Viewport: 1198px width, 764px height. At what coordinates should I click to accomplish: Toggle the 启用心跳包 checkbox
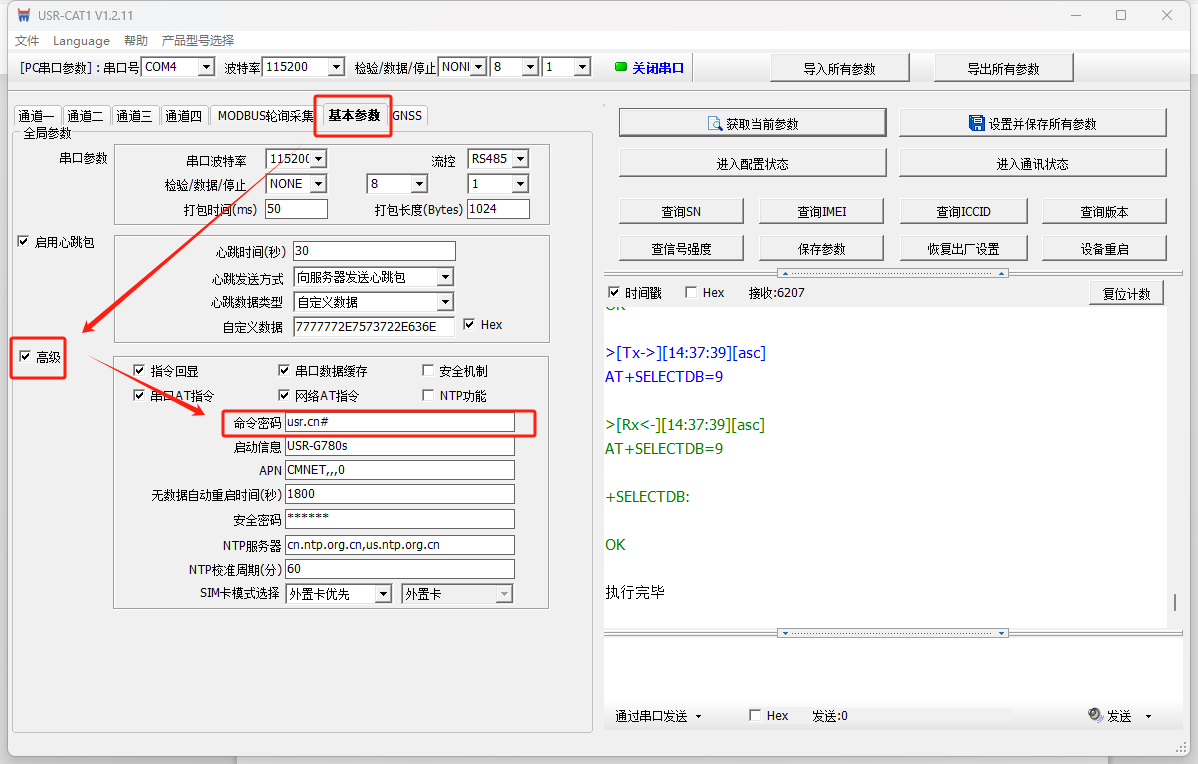23,242
